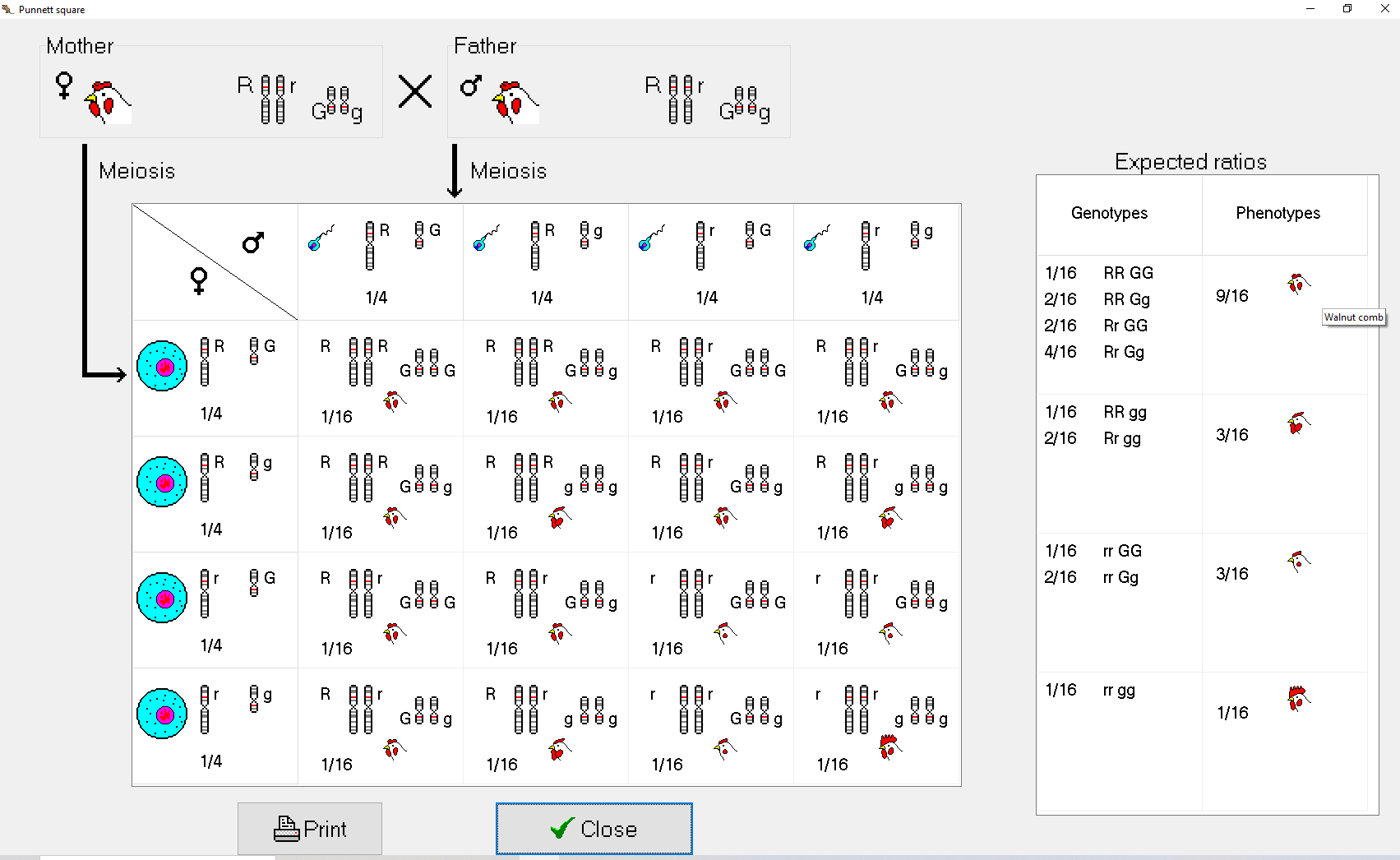This screenshot has width=1400, height=860.
Task: Click the 'Expected ratios' heading
Action: pyautogui.click(x=1190, y=162)
